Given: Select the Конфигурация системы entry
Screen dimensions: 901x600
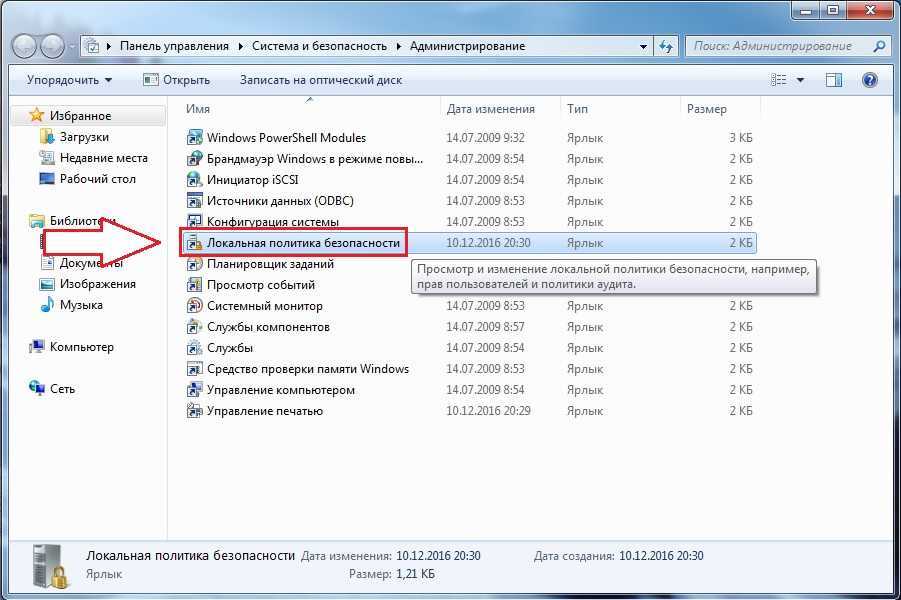Looking at the screenshot, I should click(272, 222).
